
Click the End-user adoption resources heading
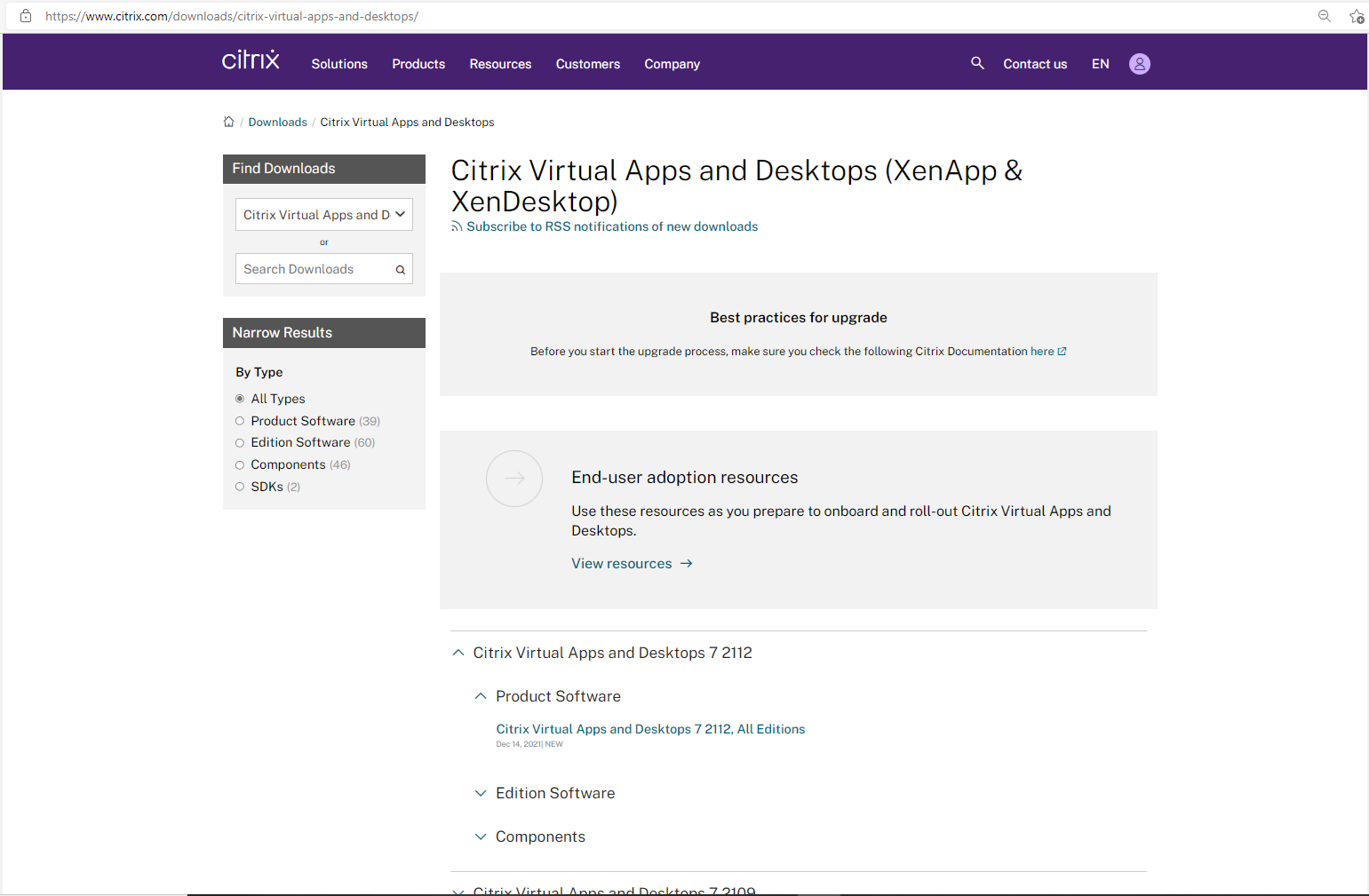tap(685, 478)
